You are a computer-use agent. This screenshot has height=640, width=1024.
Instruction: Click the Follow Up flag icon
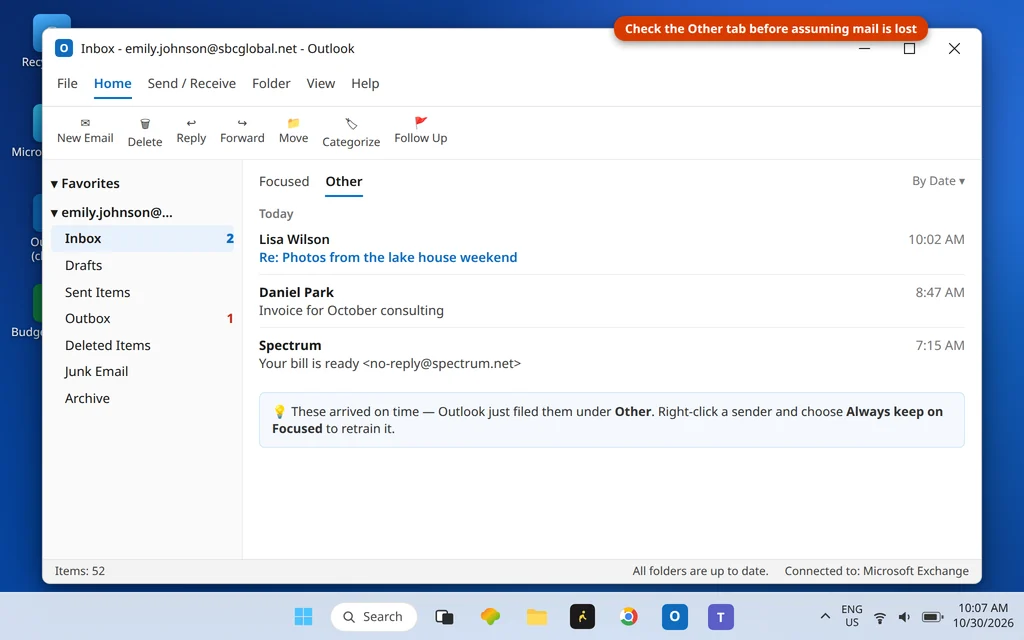(421, 122)
